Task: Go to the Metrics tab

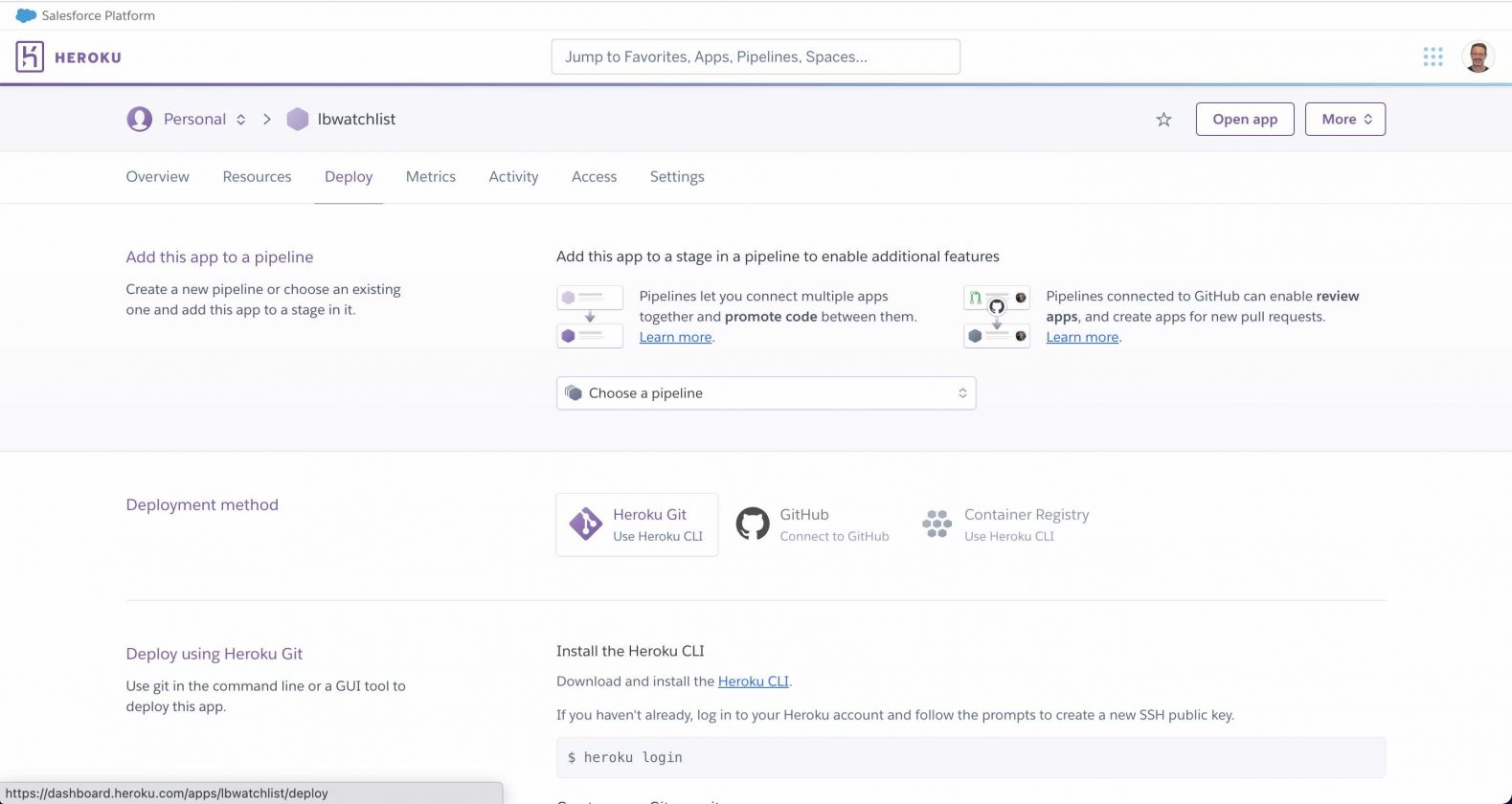Action: [430, 177]
